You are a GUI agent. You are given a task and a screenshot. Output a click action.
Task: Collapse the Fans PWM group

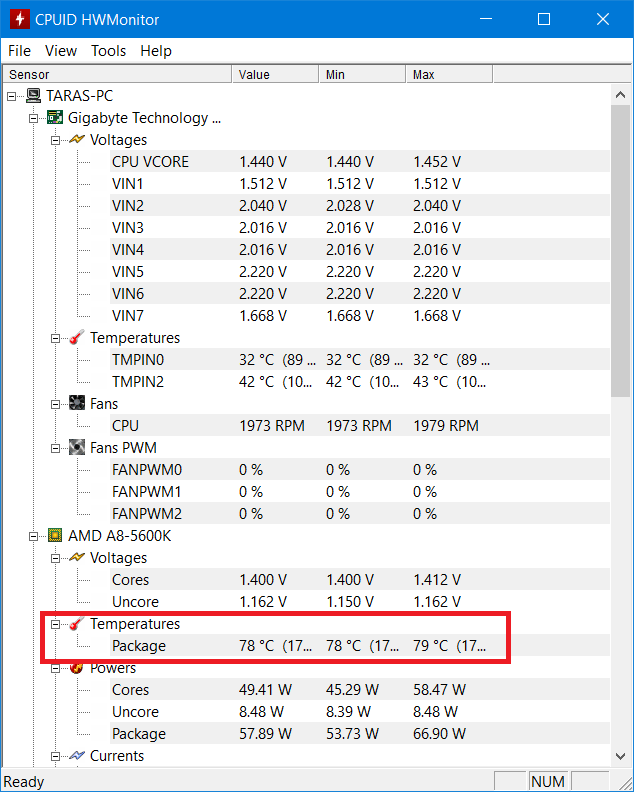point(56,448)
